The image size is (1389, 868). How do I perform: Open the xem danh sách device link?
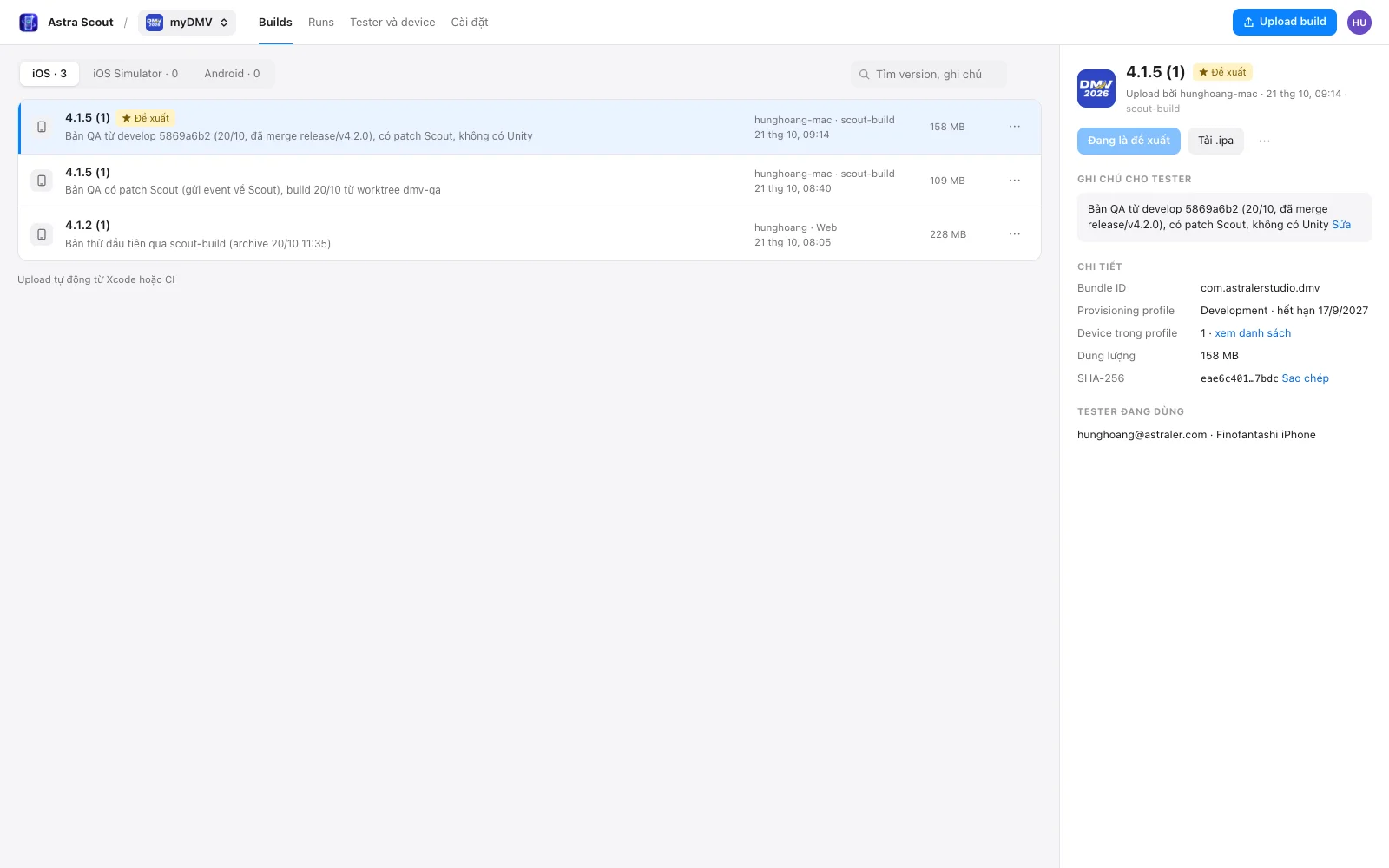coord(1253,333)
